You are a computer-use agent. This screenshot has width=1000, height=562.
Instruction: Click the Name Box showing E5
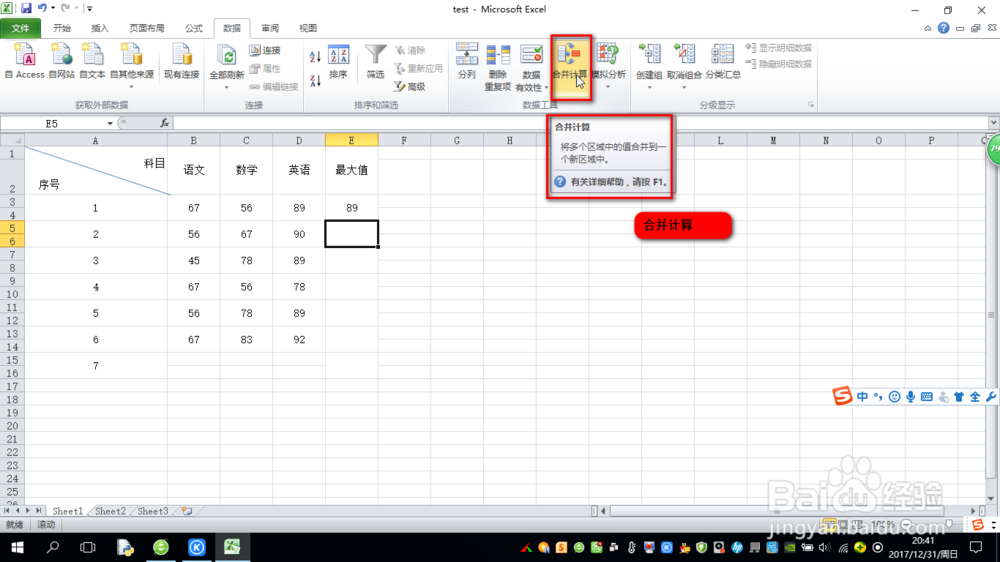click(x=52, y=123)
